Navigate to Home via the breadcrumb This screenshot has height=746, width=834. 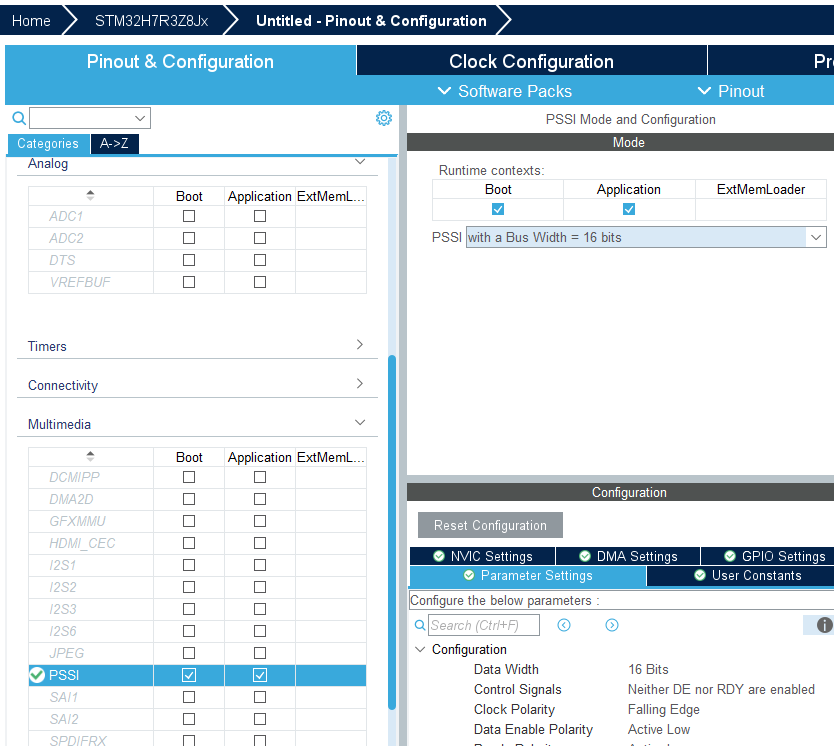pyautogui.click(x=30, y=19)
